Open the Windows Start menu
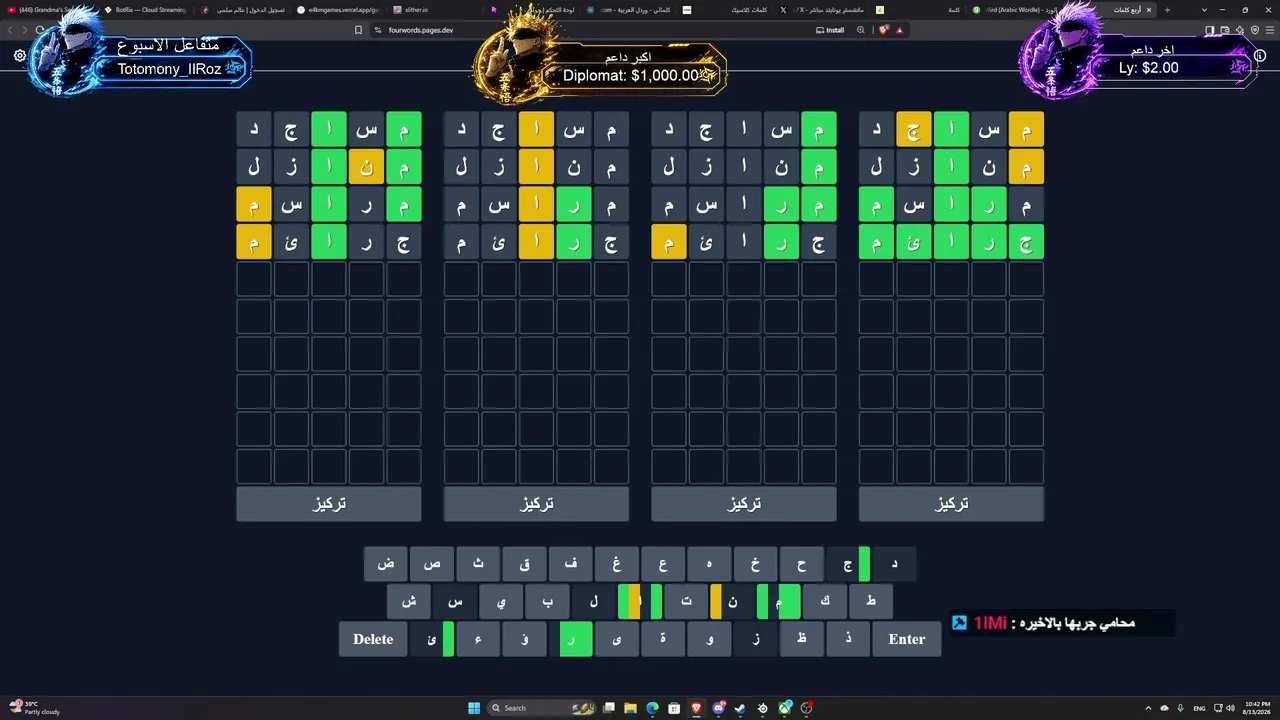 [x=474, y=708]
